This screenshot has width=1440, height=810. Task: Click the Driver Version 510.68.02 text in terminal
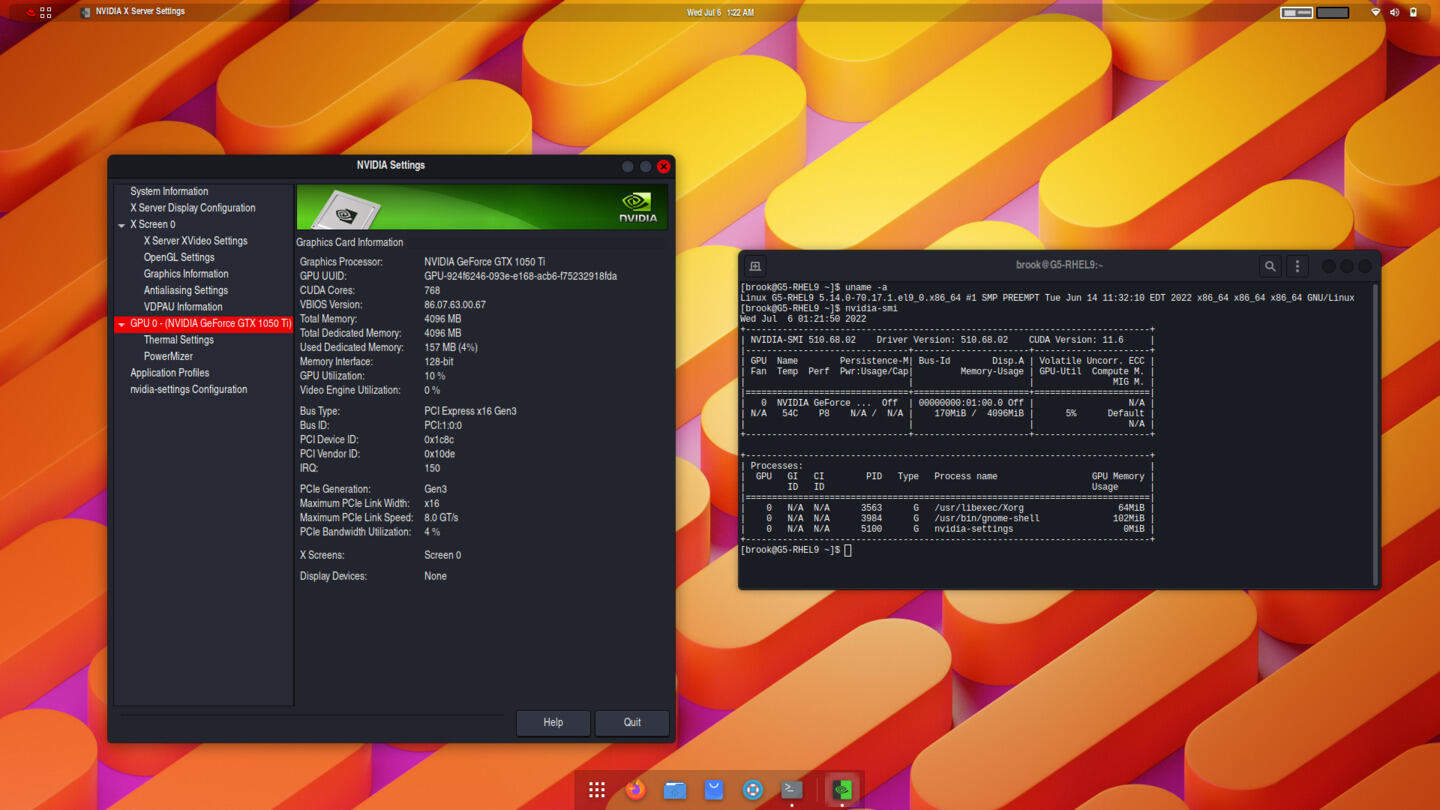[x=942, y=340]
